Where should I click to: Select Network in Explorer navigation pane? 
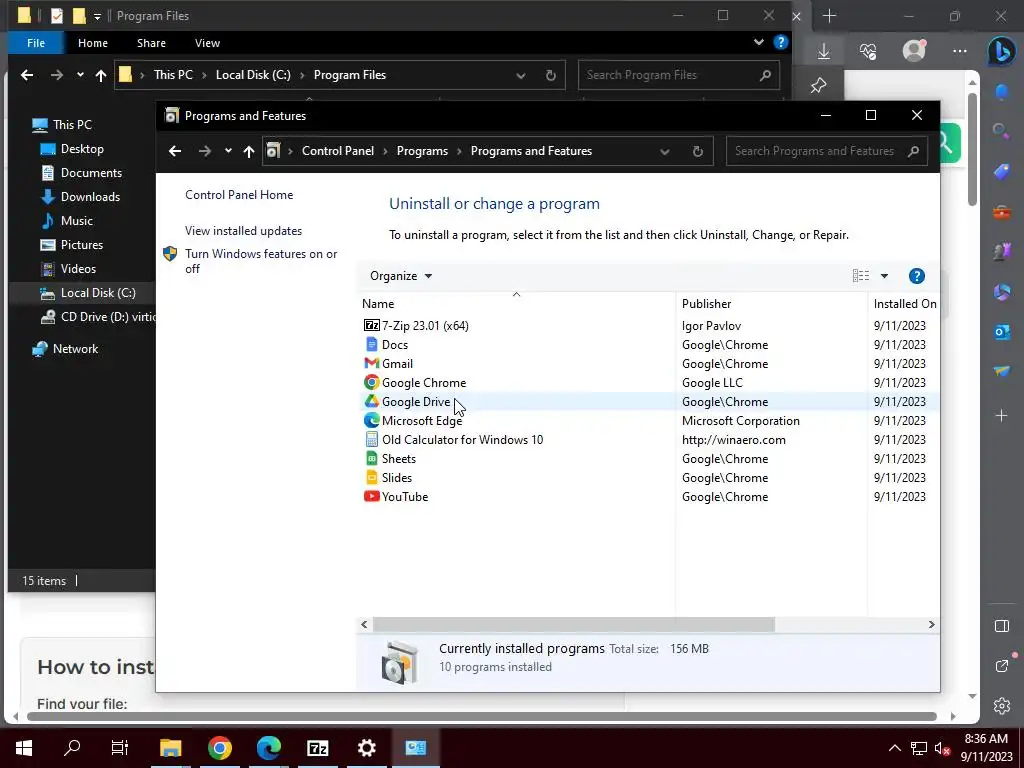click(x=75, y=349)
